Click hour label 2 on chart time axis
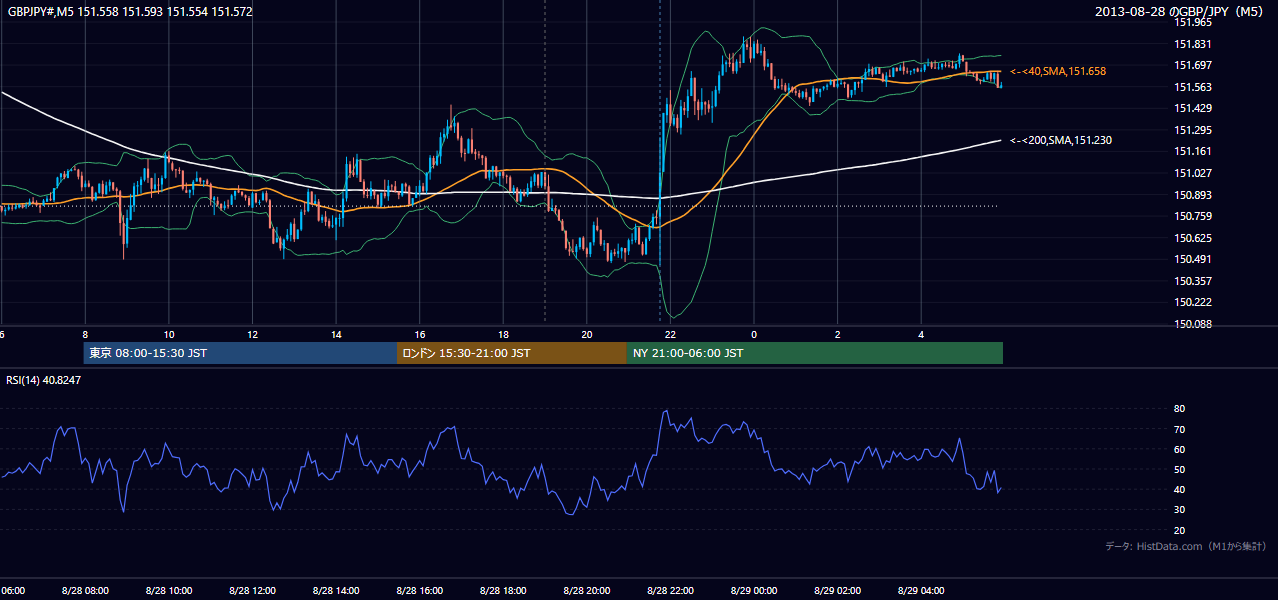This screenshot has width=1278, height=600. [x=838, y=334]
